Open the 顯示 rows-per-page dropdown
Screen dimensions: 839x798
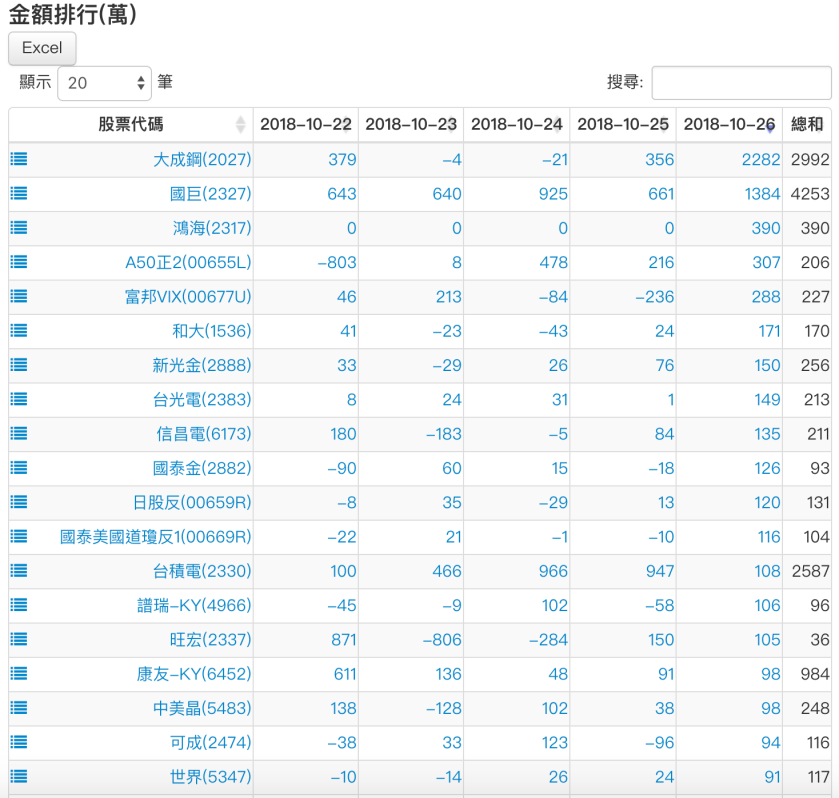tap(104, 83)
